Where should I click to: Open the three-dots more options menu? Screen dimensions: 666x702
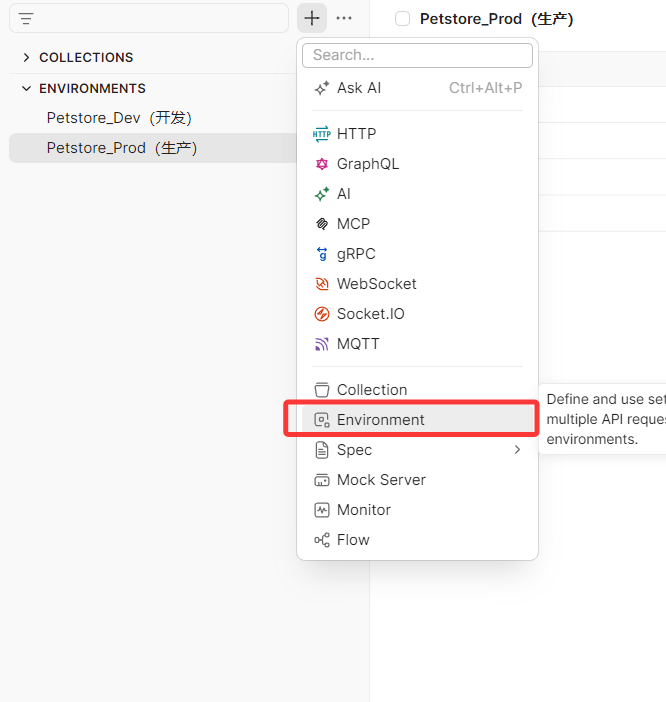(x=344, y=18)
